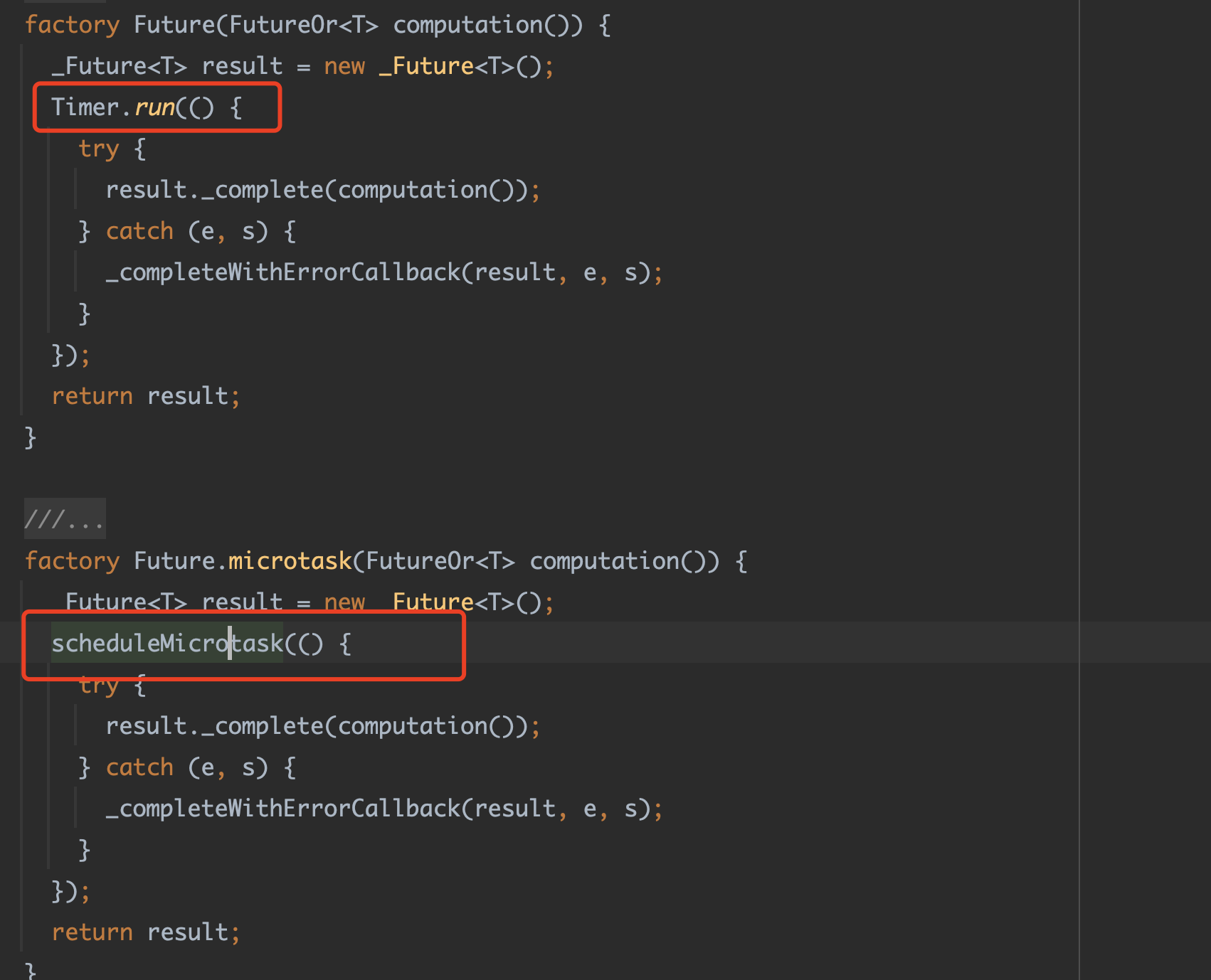
Task: Click "Timer" in the Timer.run call
Action: [85, 107]
